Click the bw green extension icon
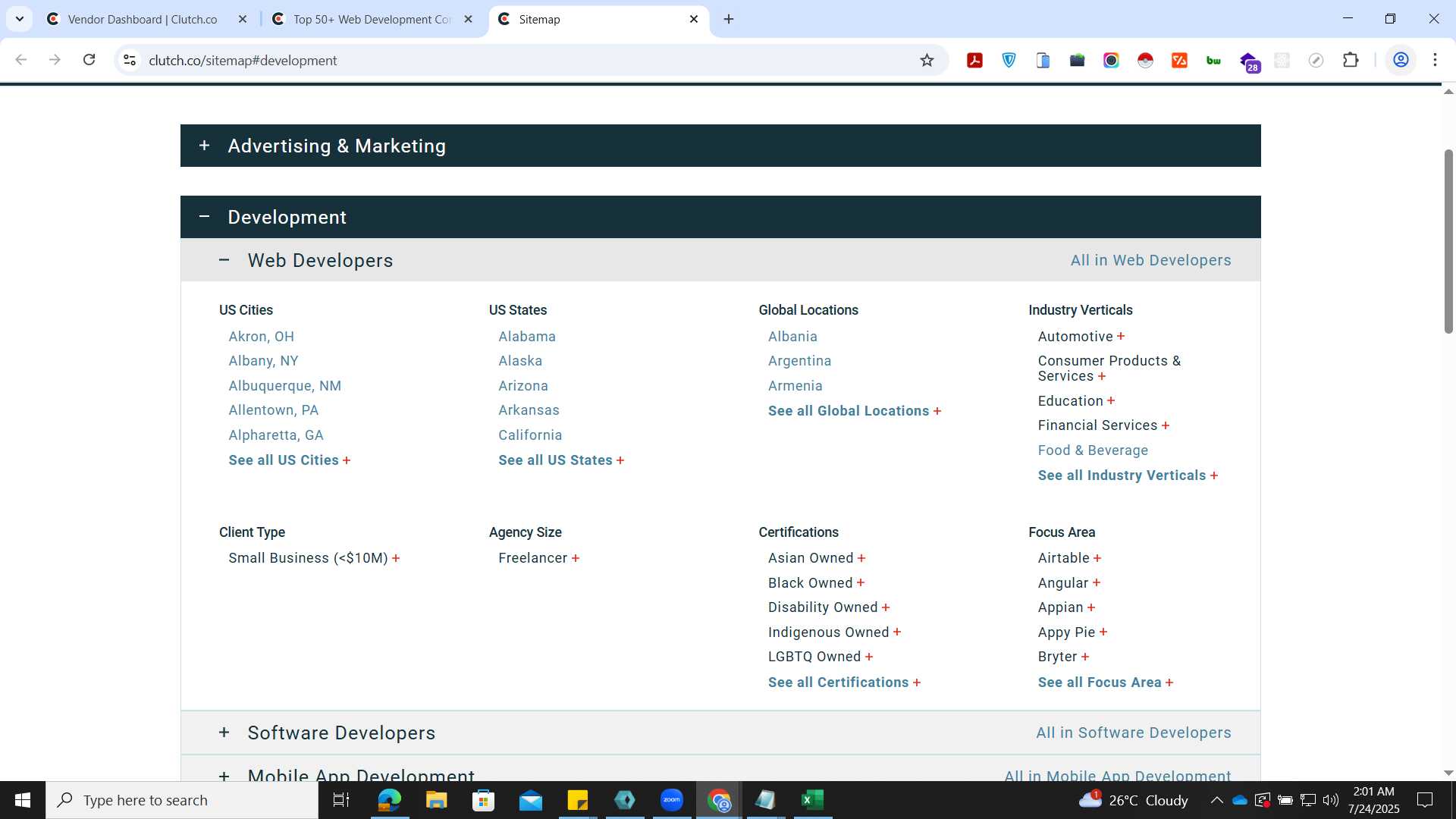 click(1214, 60)
